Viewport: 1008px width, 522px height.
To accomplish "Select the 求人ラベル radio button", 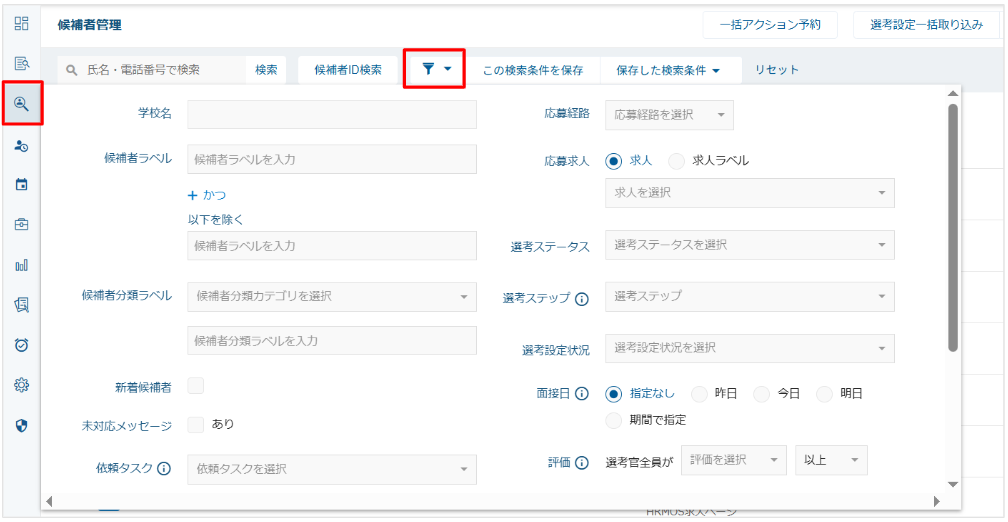I will [x=677, y=161].
